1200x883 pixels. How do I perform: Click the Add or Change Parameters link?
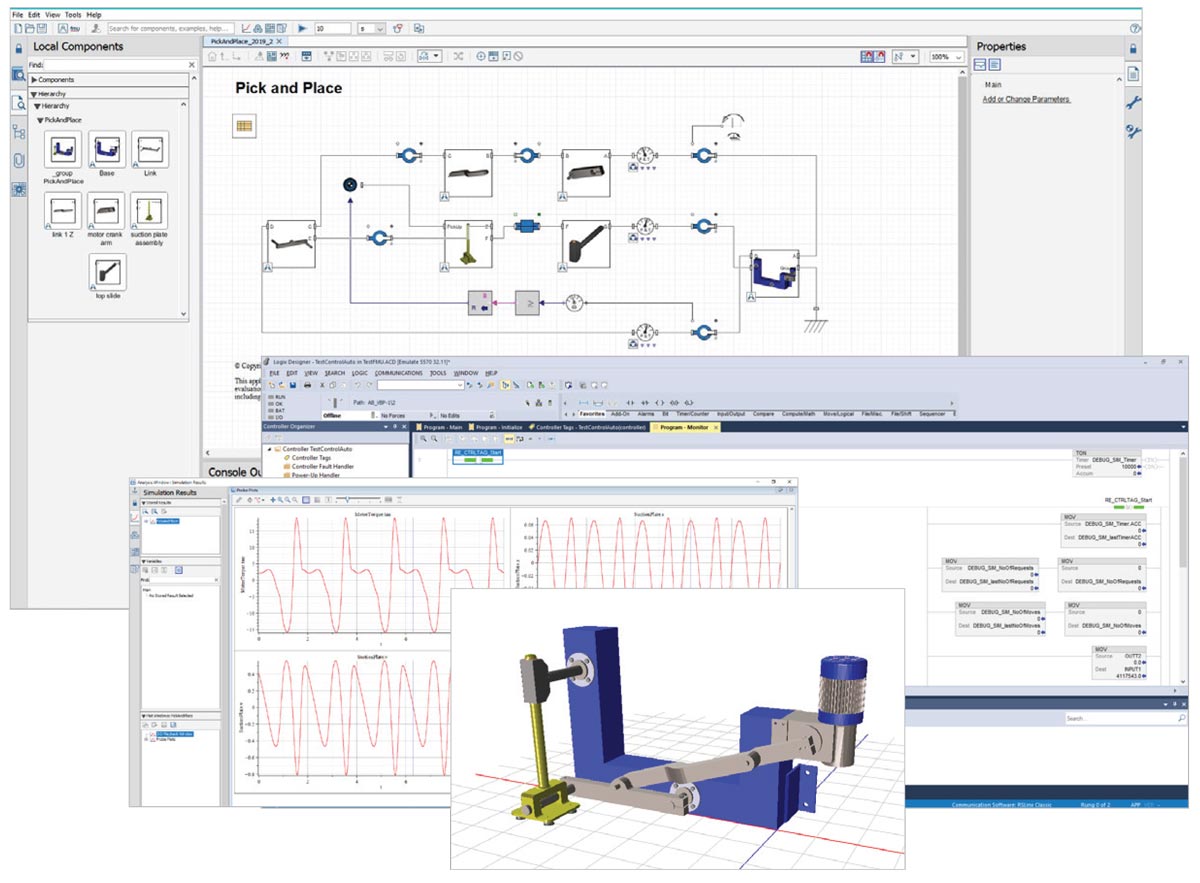1026,100
